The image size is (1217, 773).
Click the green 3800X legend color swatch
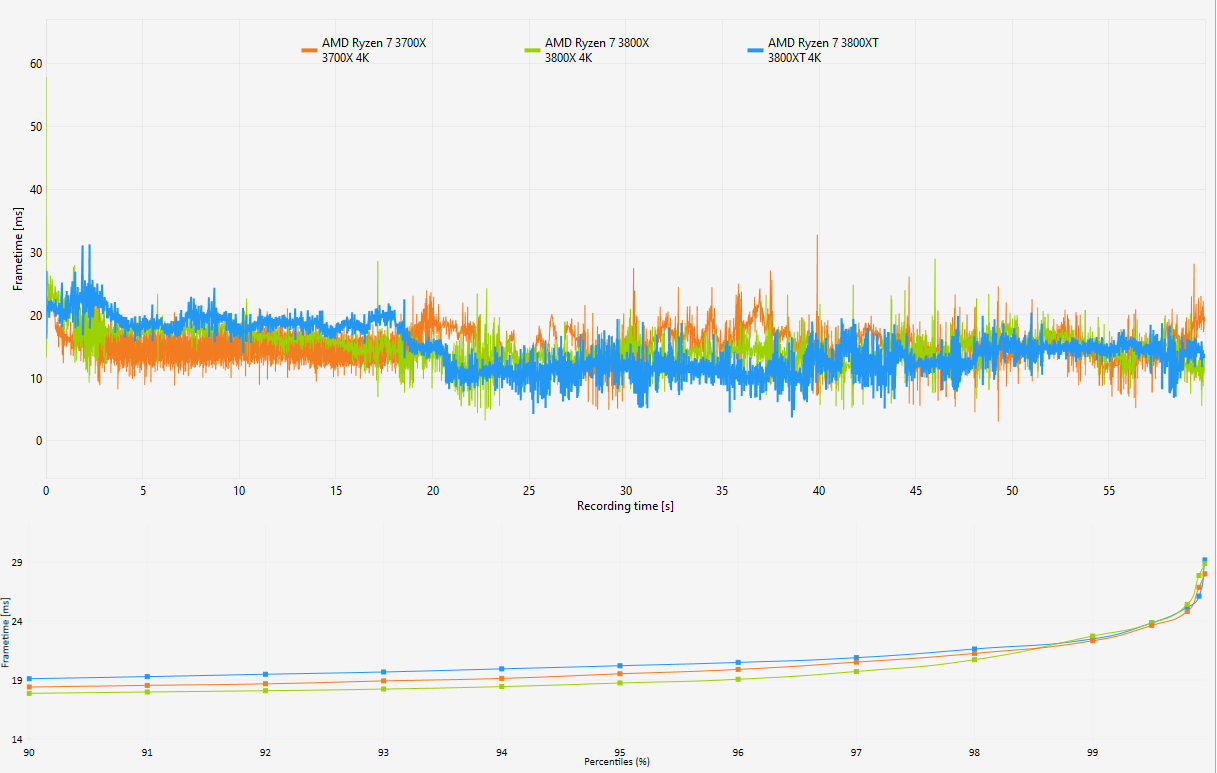click(x=532, y=50)
